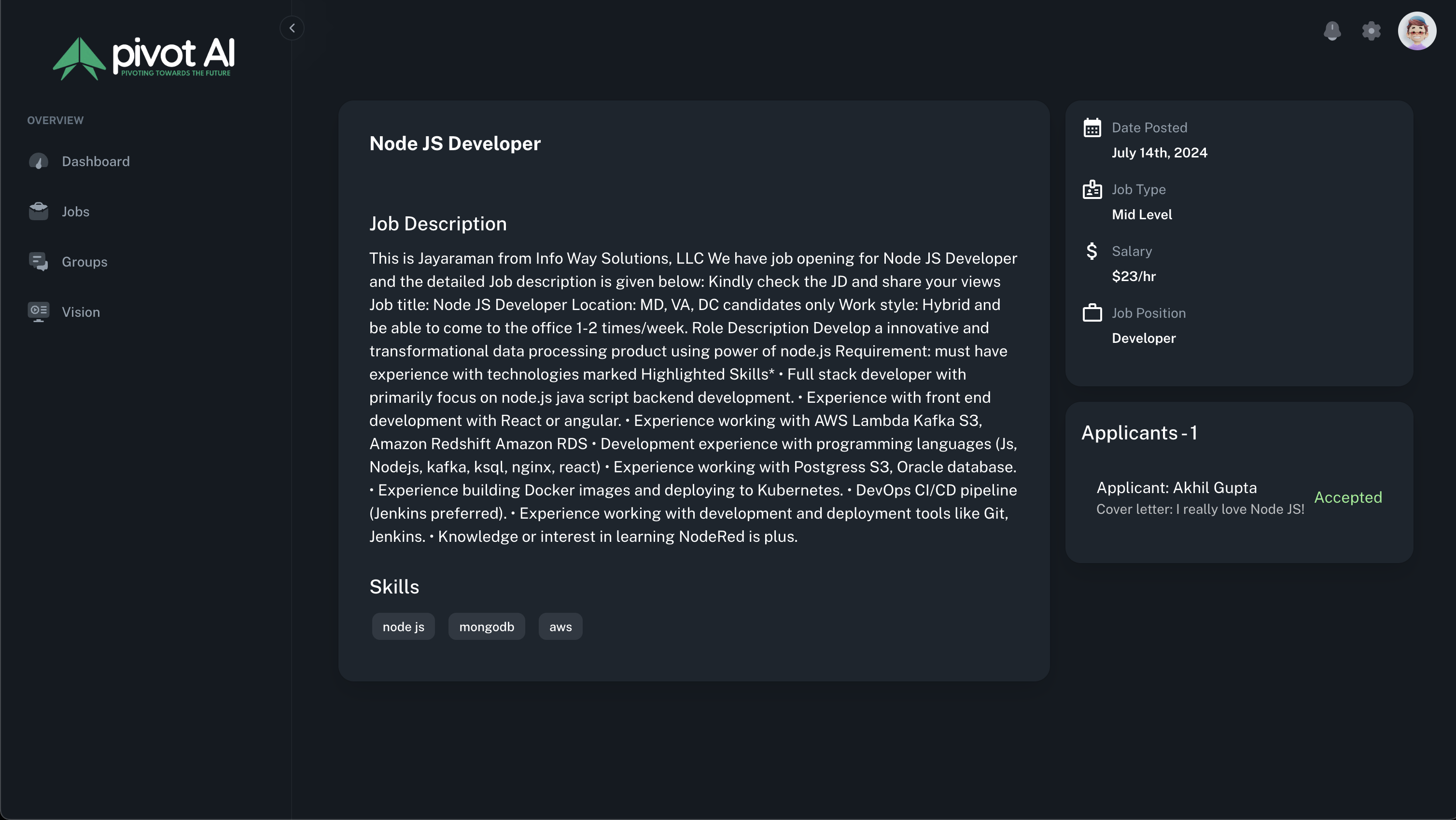The image size is (1456, 820).
Task: Click the Date Posted calendar icon
Action: 1092,128
